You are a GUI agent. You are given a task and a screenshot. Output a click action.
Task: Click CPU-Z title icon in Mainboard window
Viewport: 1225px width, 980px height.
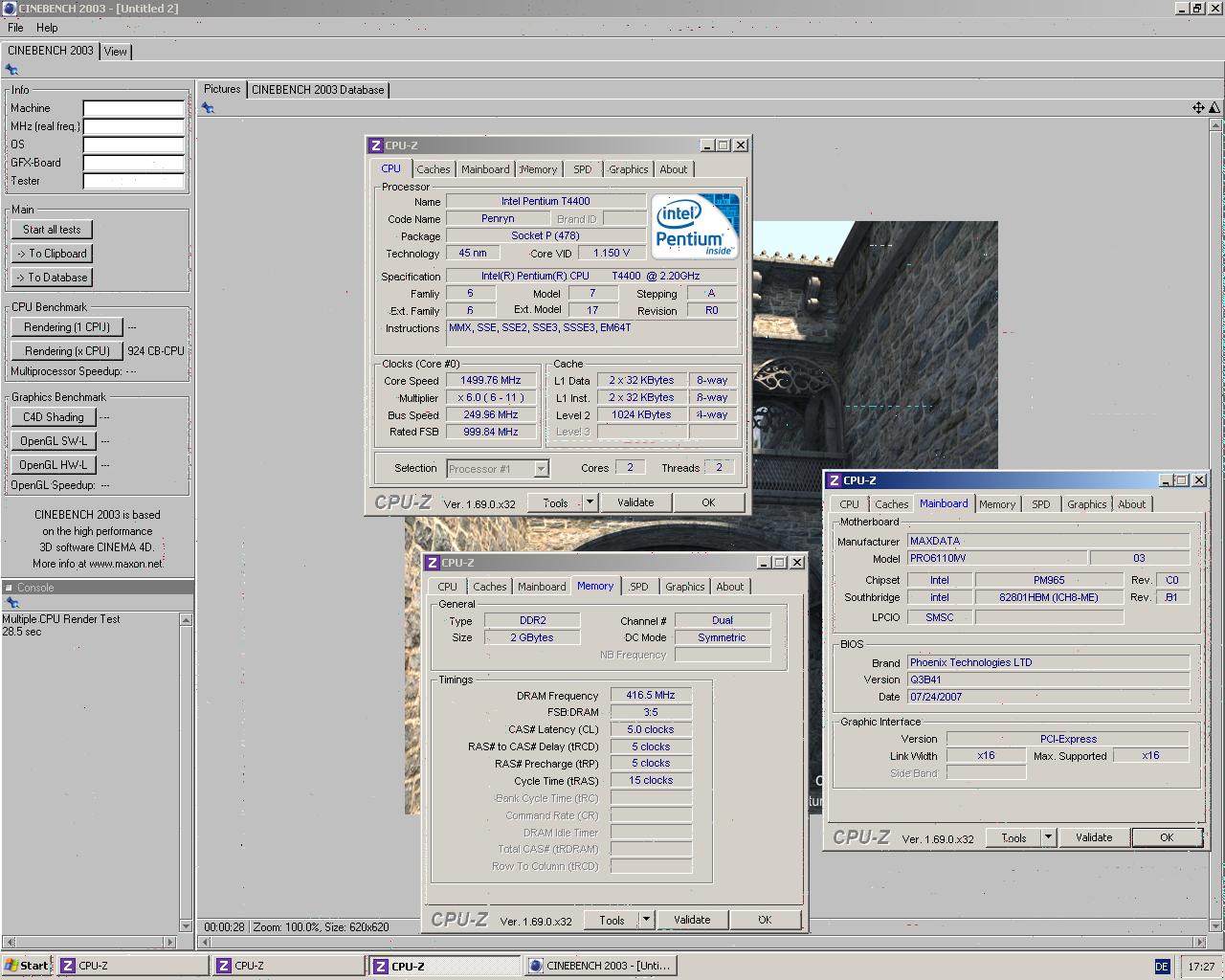pos(835,480)
